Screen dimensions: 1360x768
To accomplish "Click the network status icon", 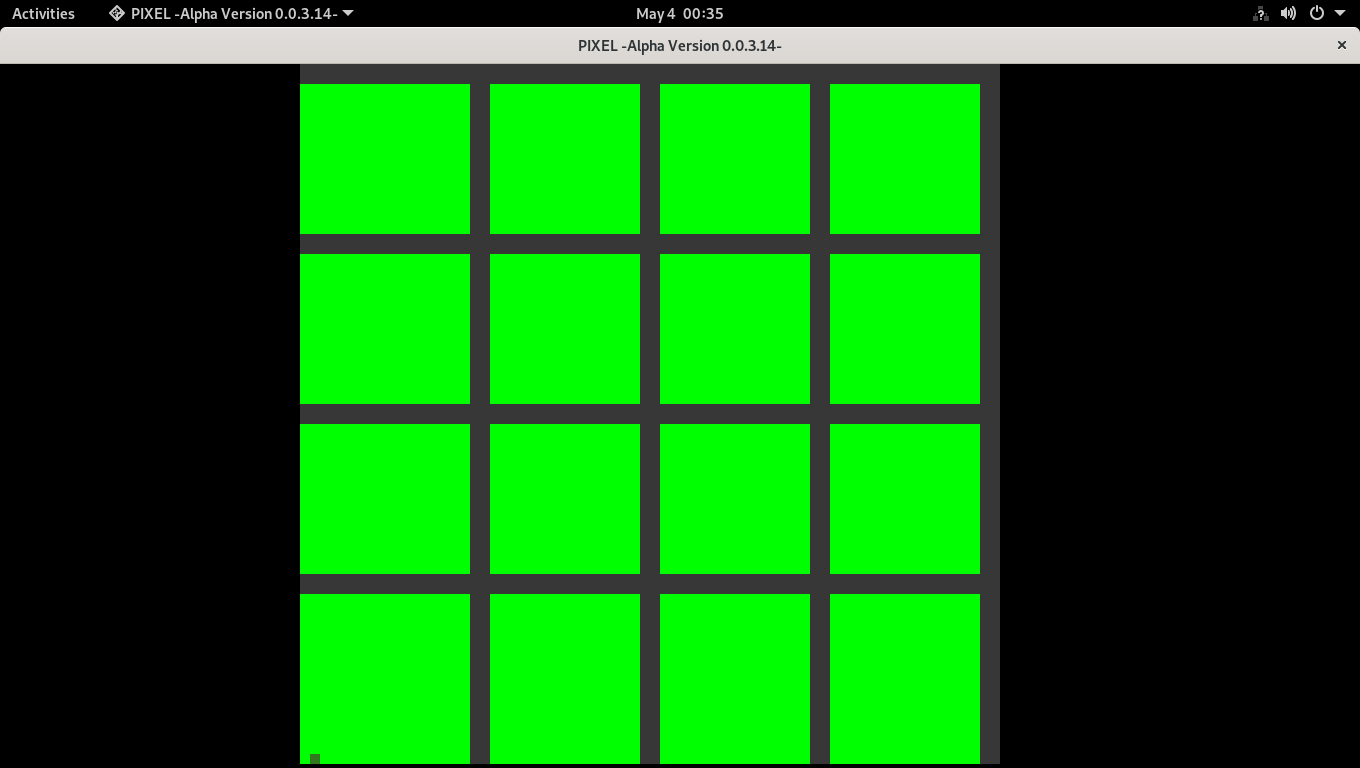I will click(x=1261, y=13).
